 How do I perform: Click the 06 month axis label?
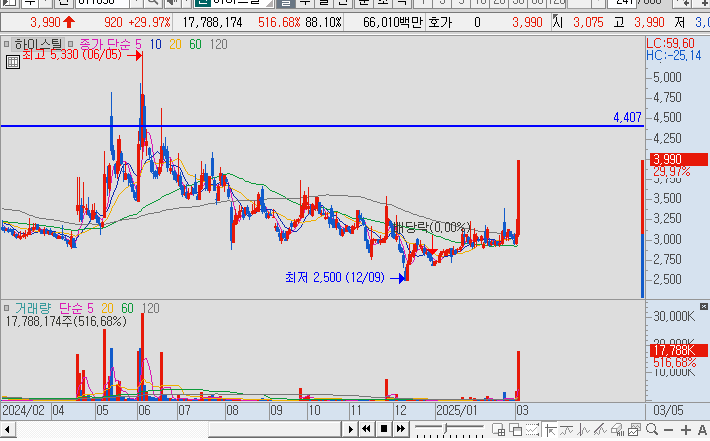point(144,411)
